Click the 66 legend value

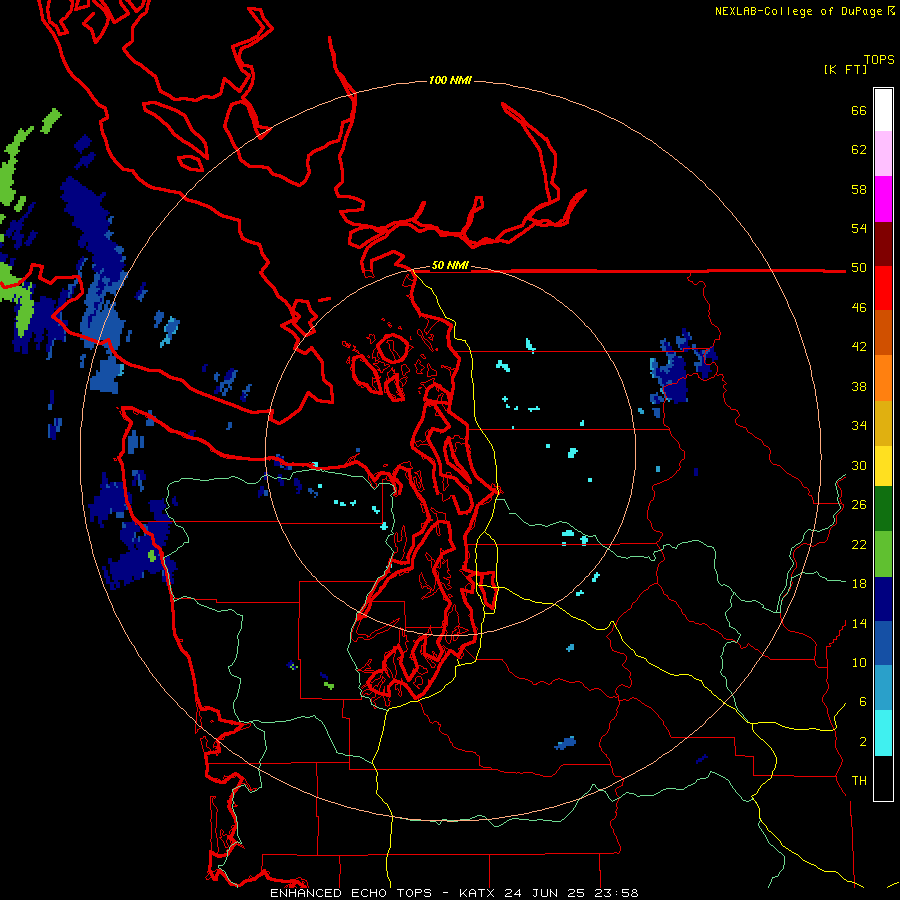[859, 110]
